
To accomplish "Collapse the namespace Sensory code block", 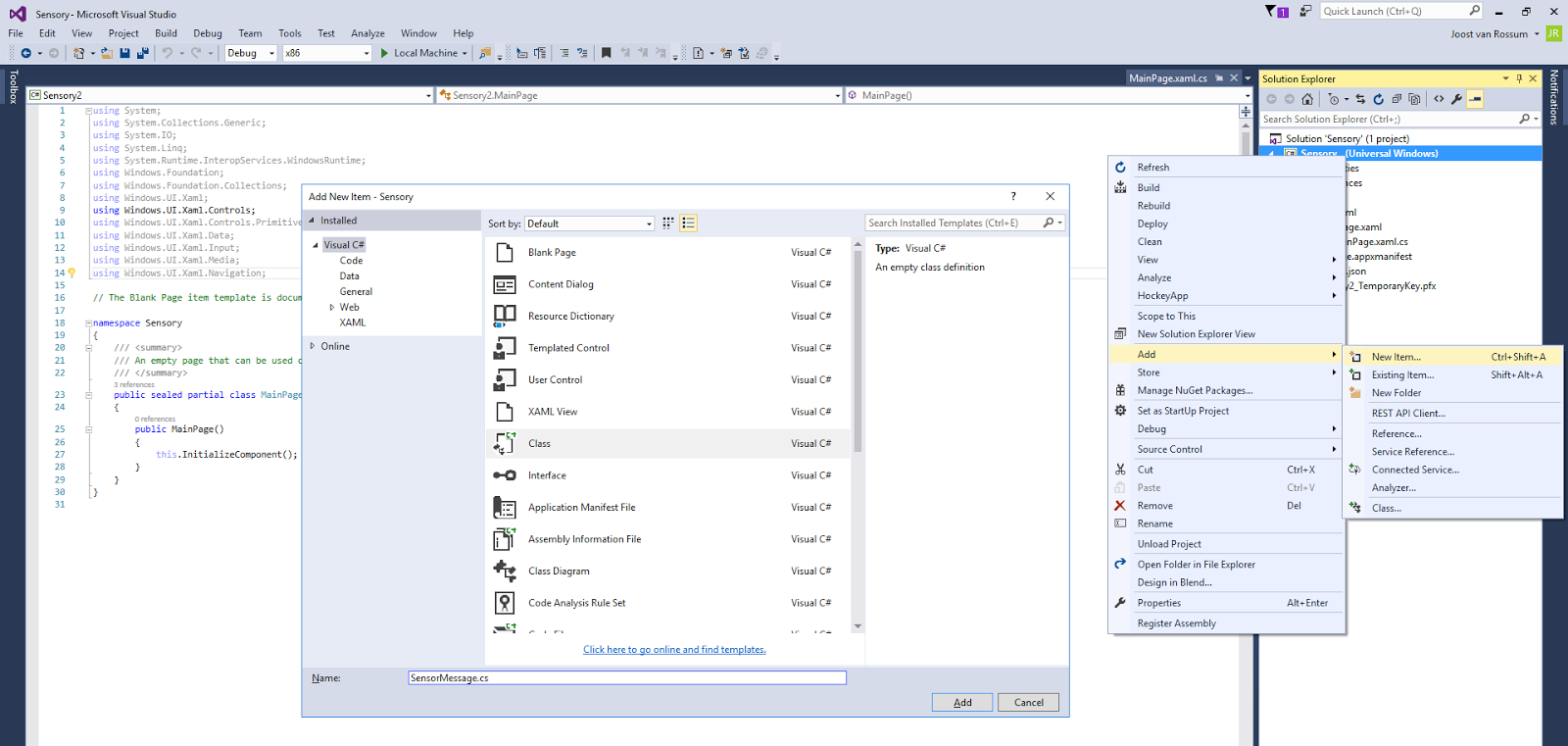I will pyautogui.click(x=88, y=323).
